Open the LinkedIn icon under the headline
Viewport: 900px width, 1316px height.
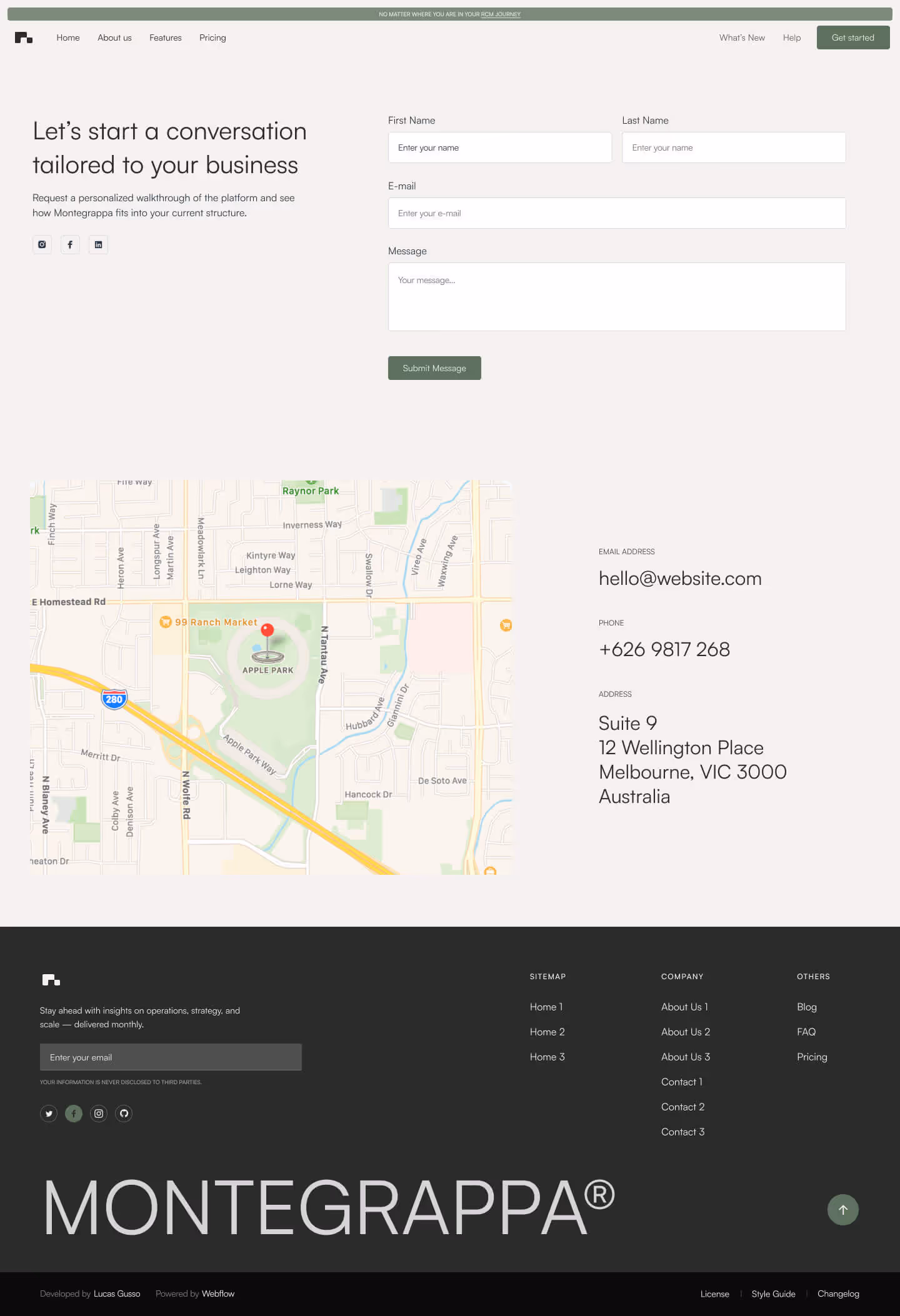(98, 244)
